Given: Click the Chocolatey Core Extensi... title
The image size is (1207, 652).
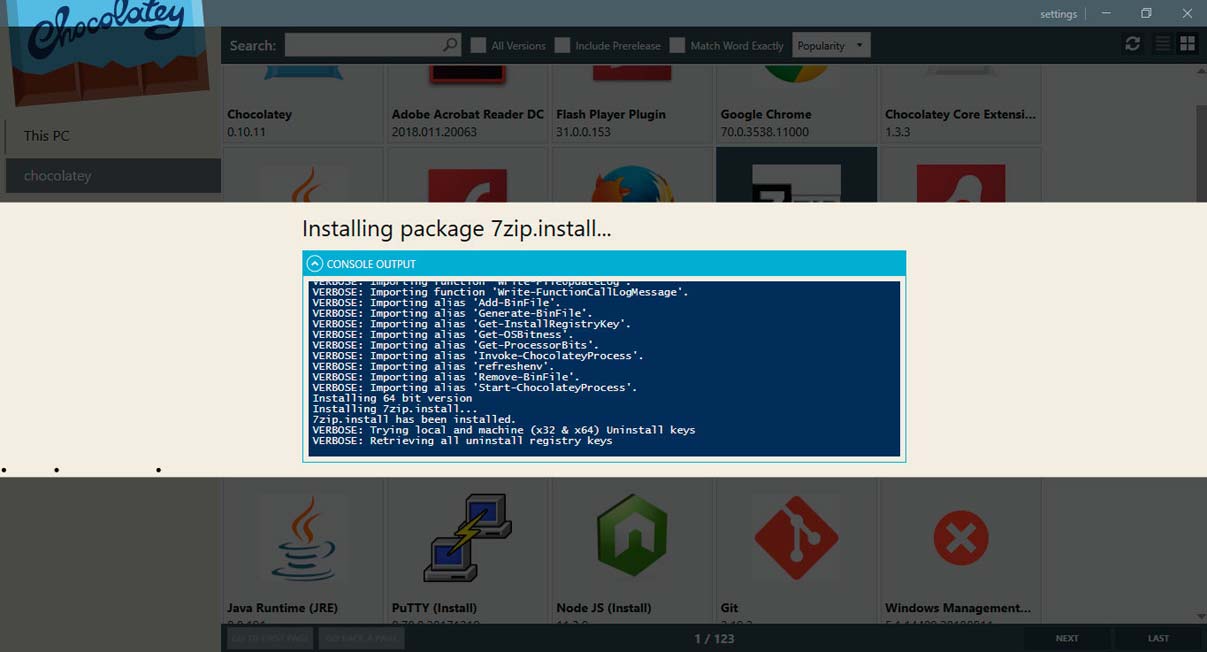Looking at the screenshot, I should click(960, 114).
